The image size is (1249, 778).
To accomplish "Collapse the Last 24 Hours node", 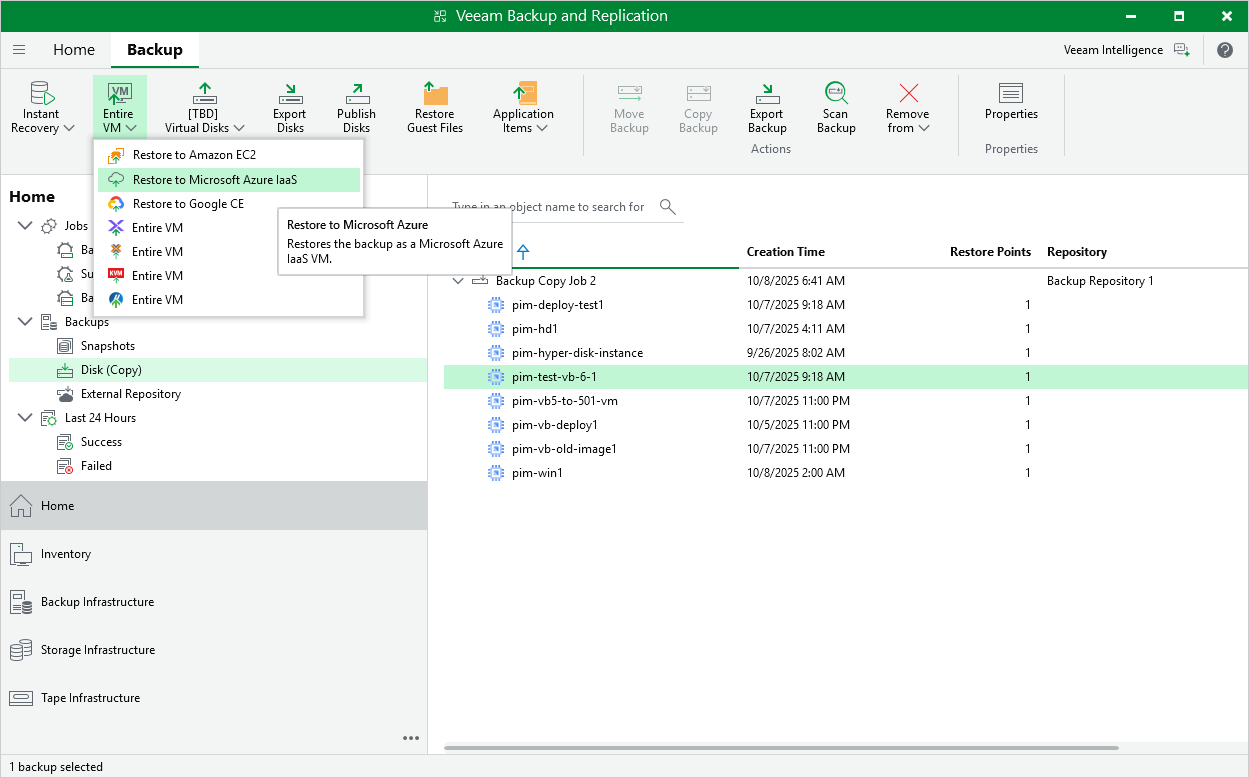I will 25,418.
